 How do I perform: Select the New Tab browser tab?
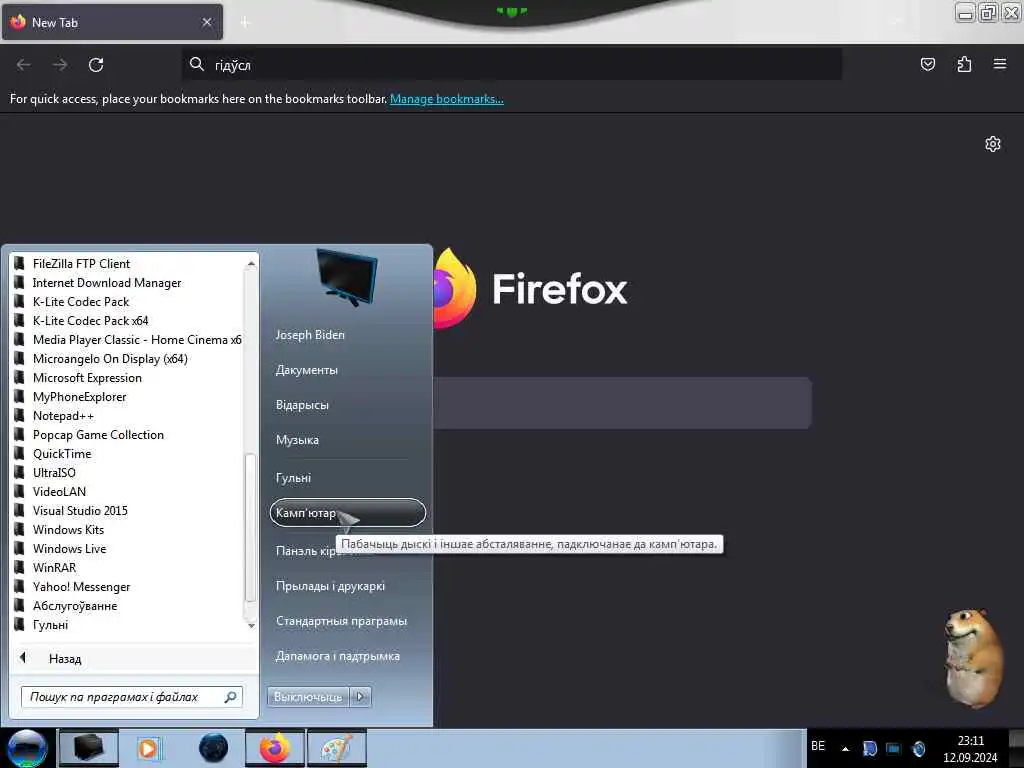pyautogui.click(x=112, y=22)
